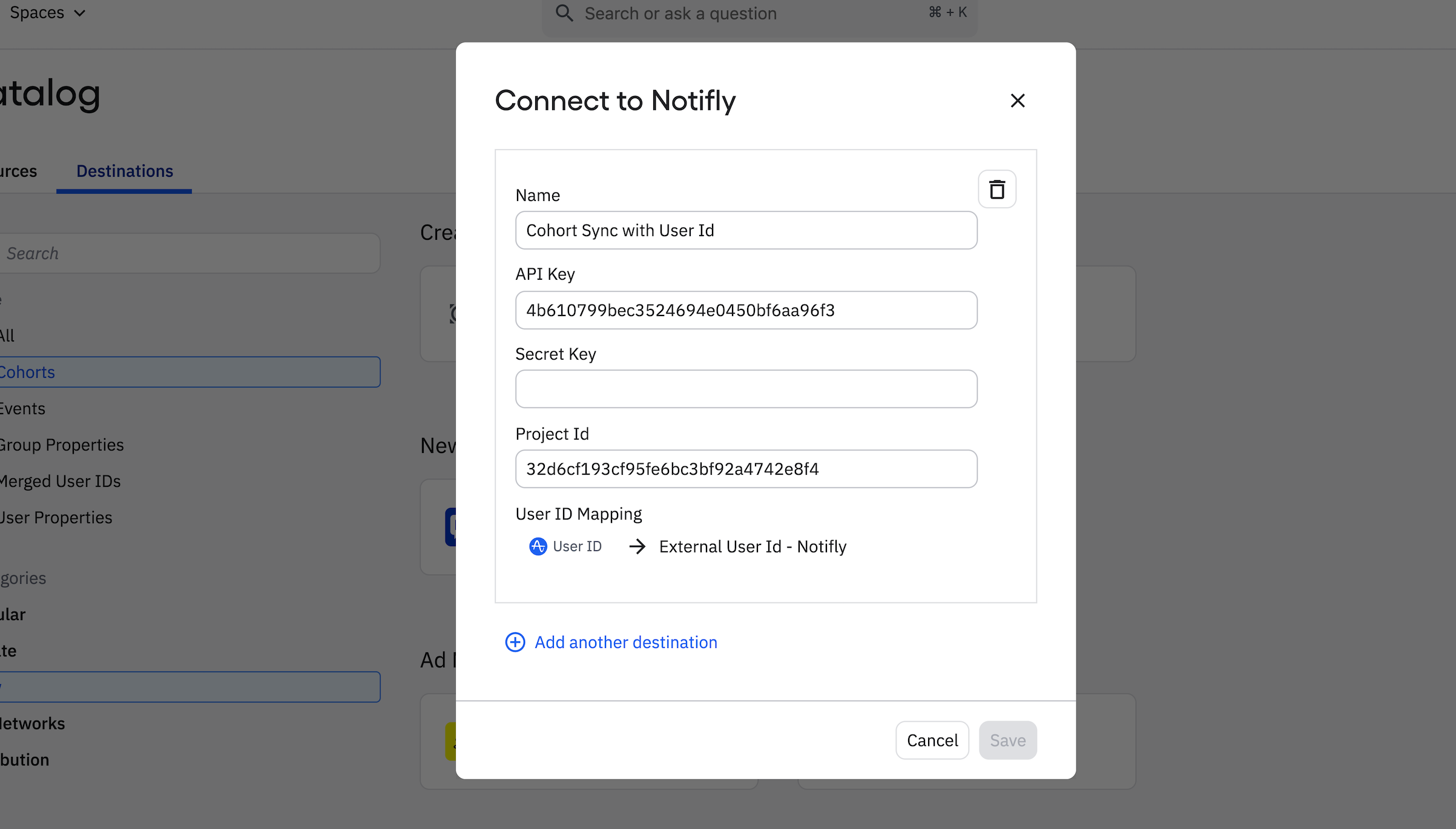Select Merged User IDs in the sidebar

click(59, 481)
